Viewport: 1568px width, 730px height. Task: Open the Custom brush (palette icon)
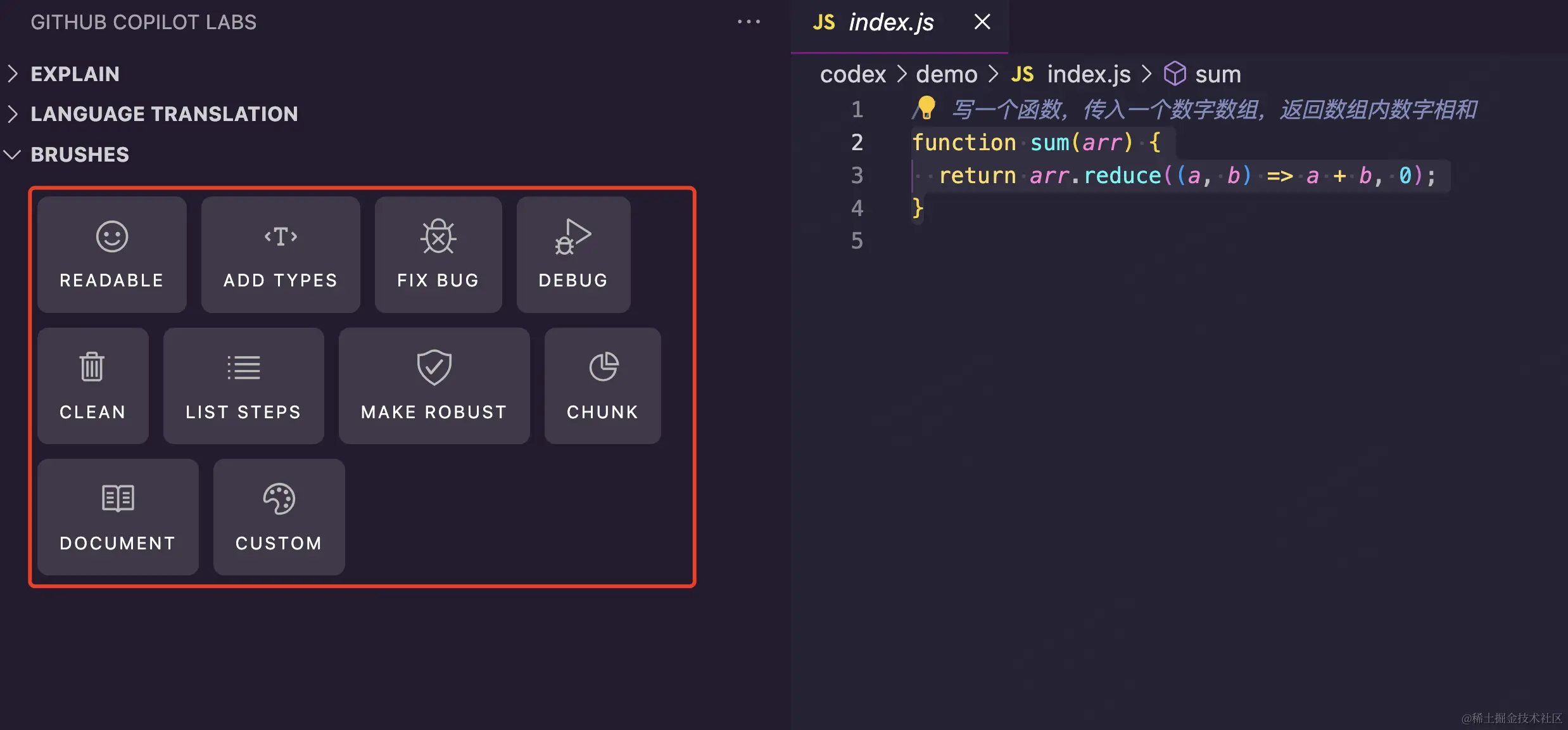coord(279,516)
